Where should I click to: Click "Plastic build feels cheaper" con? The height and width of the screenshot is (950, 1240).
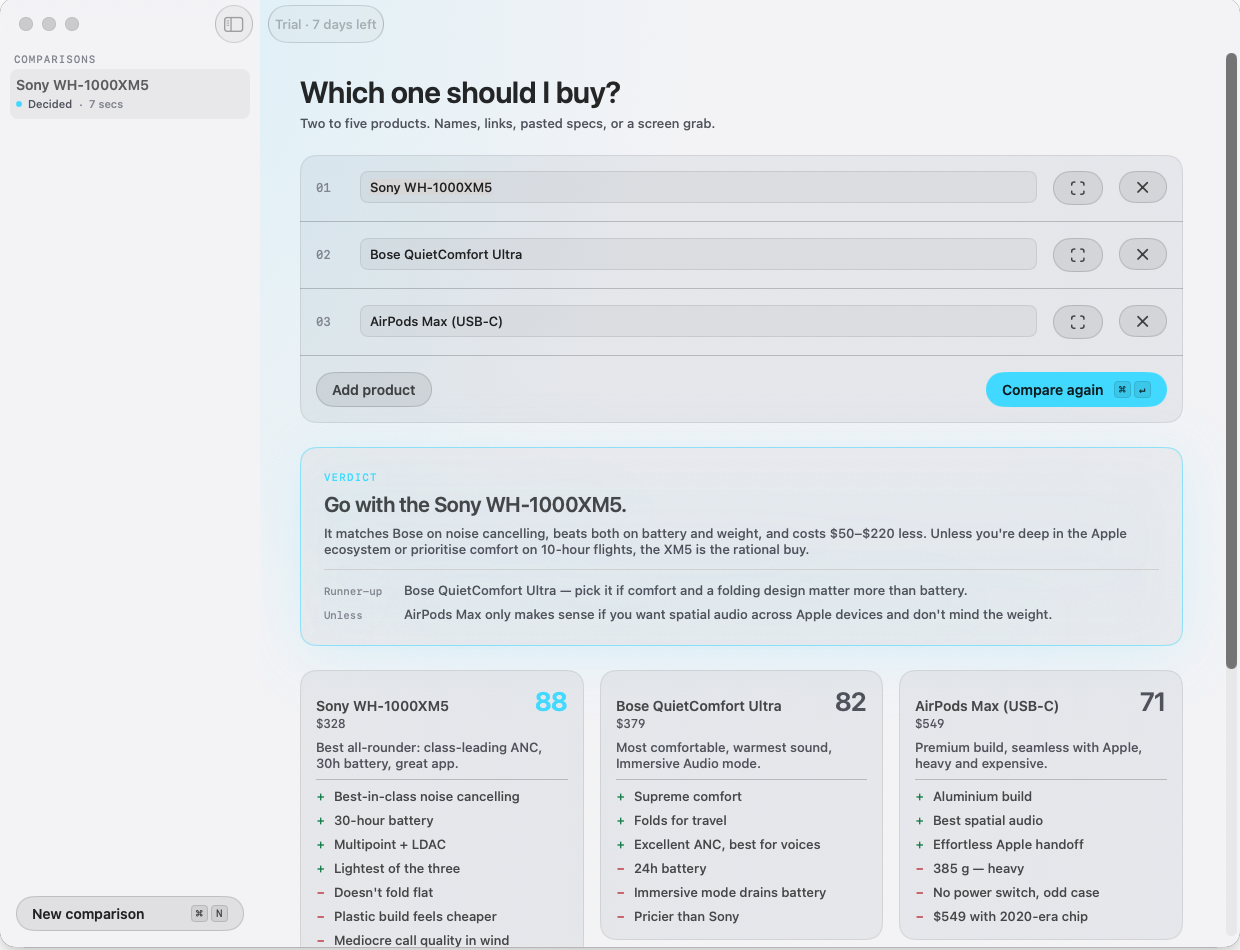click(415, 917)
